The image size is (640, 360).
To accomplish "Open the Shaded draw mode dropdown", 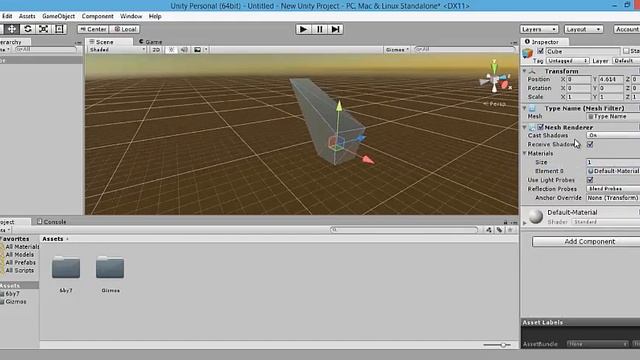I will coord(117,50).
